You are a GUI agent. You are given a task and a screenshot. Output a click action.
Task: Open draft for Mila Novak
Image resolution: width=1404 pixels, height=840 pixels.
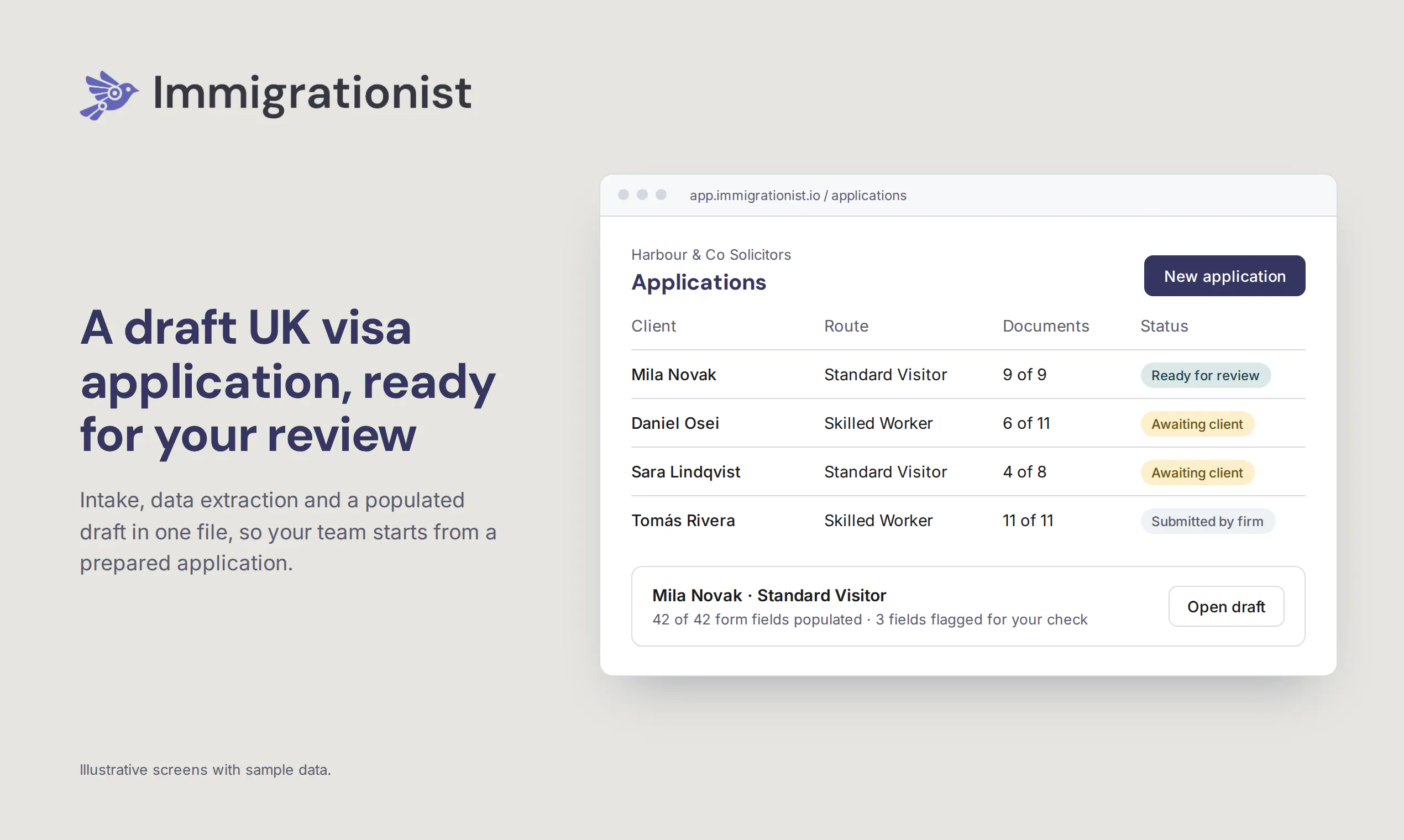coord(1225,606)
